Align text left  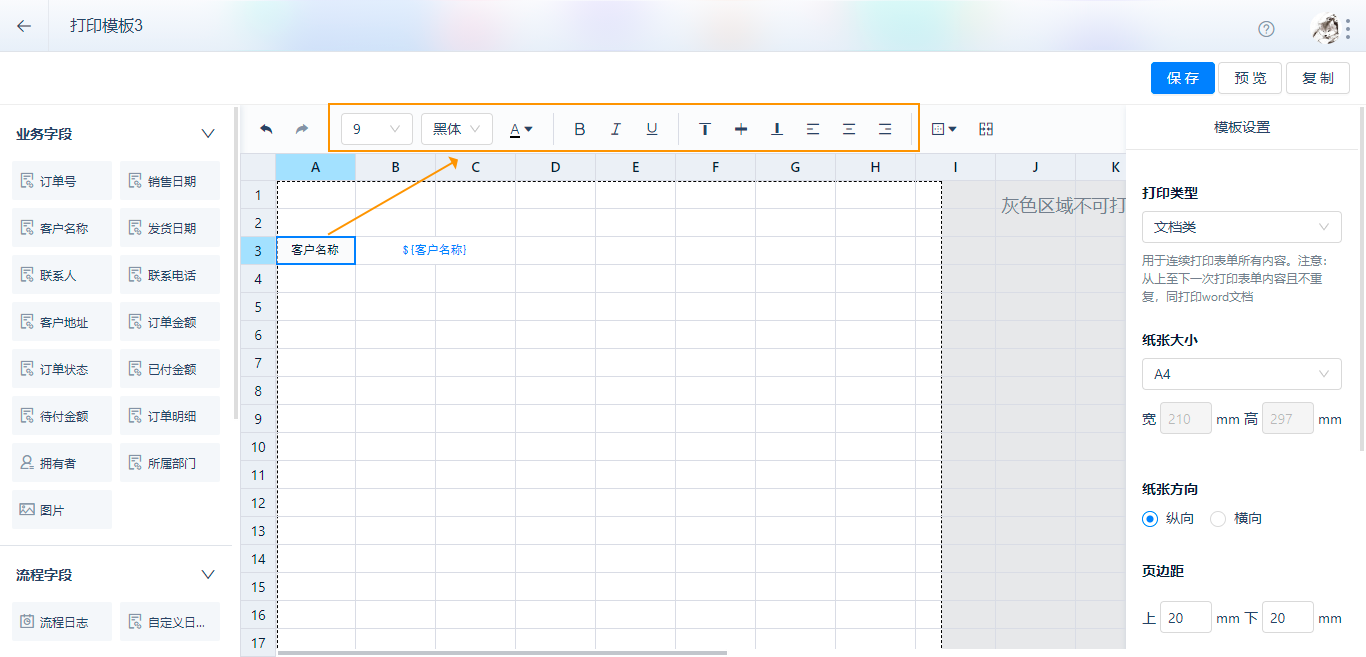813,129
